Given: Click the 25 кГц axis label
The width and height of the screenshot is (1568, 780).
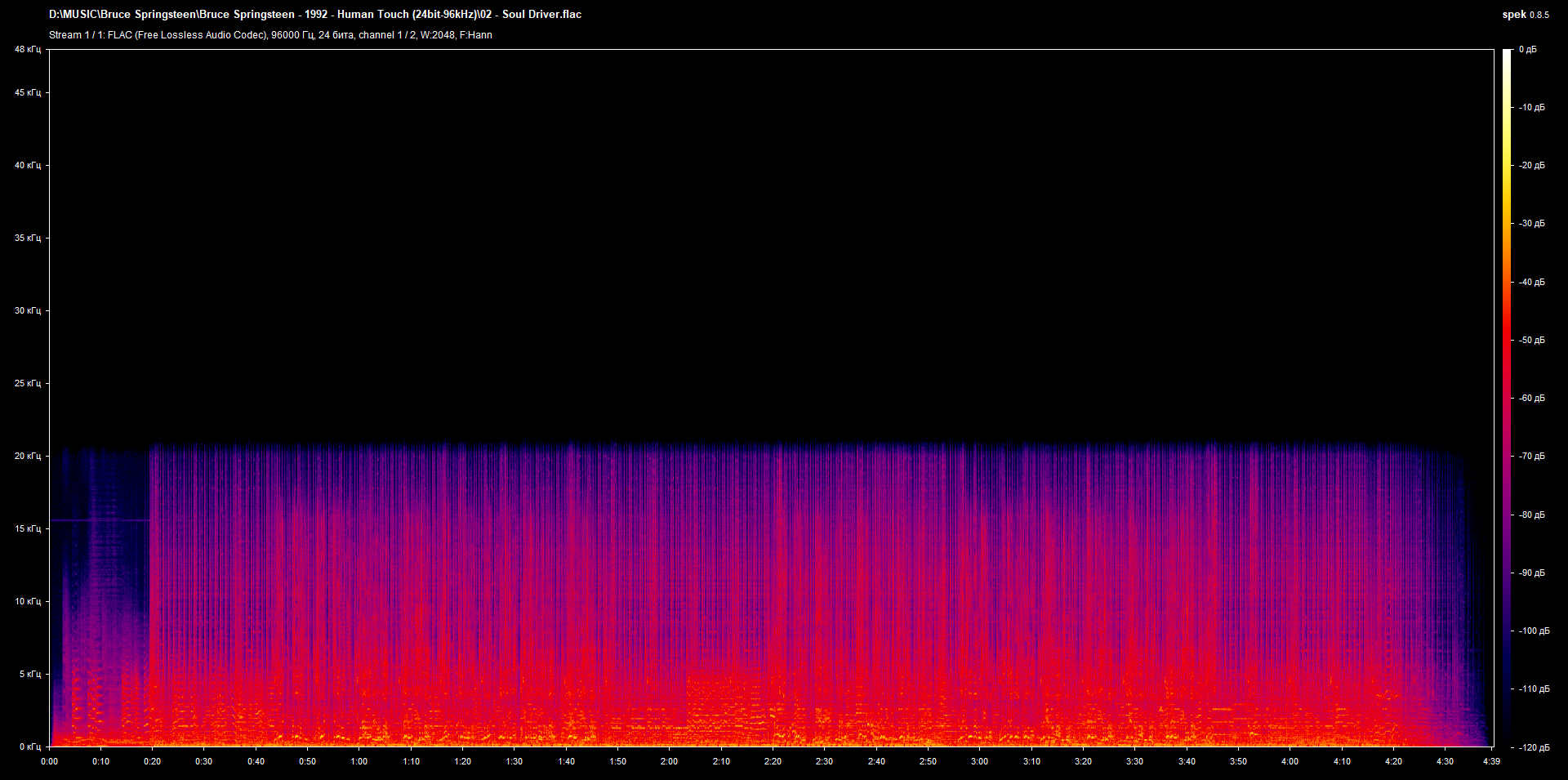Looking at the screenshot, I should click(x=28, y=384).
